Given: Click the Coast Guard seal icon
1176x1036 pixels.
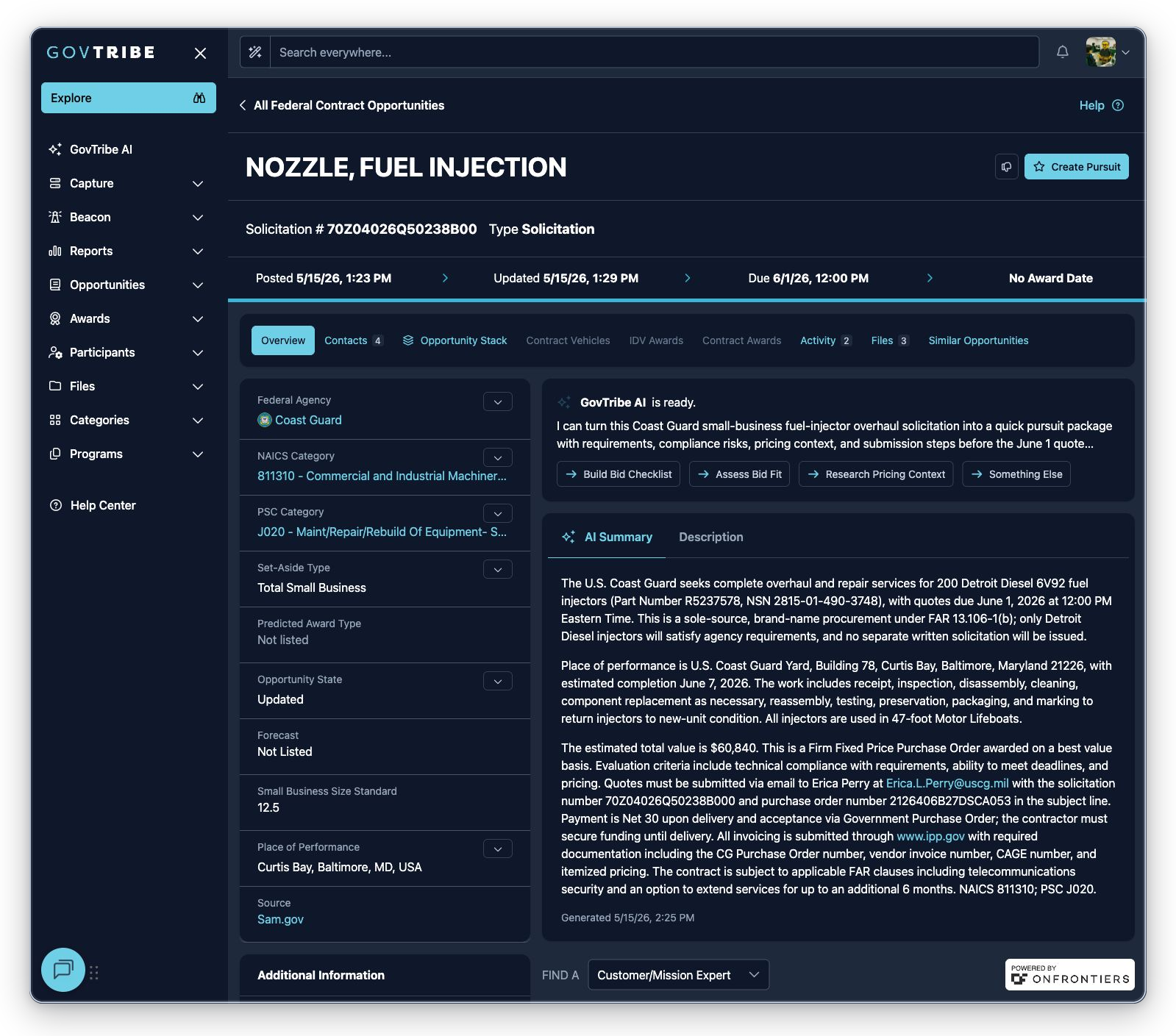Looking at the screenshot, I should click(265, 420).
